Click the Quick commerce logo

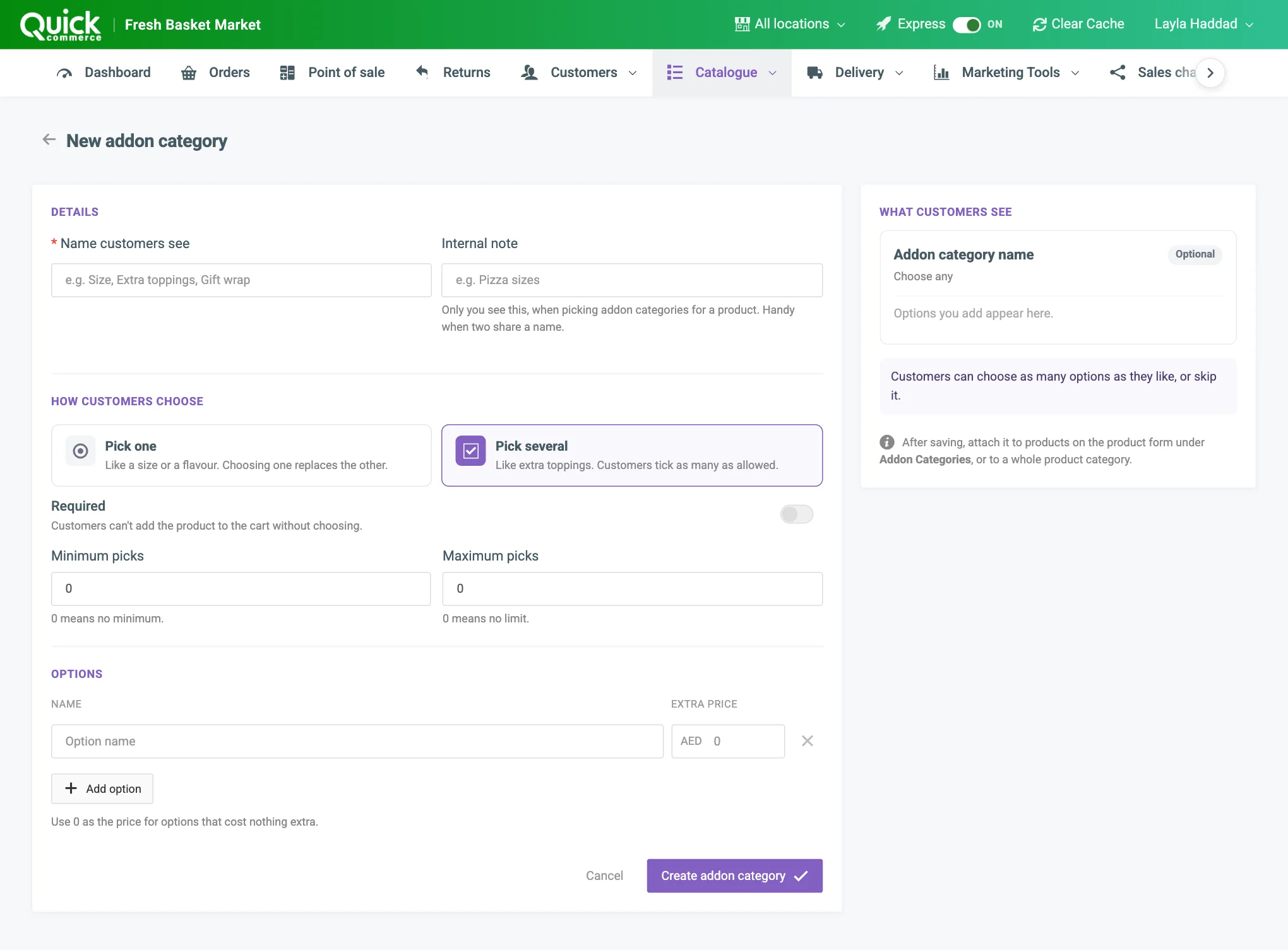(x=61, y=25)
